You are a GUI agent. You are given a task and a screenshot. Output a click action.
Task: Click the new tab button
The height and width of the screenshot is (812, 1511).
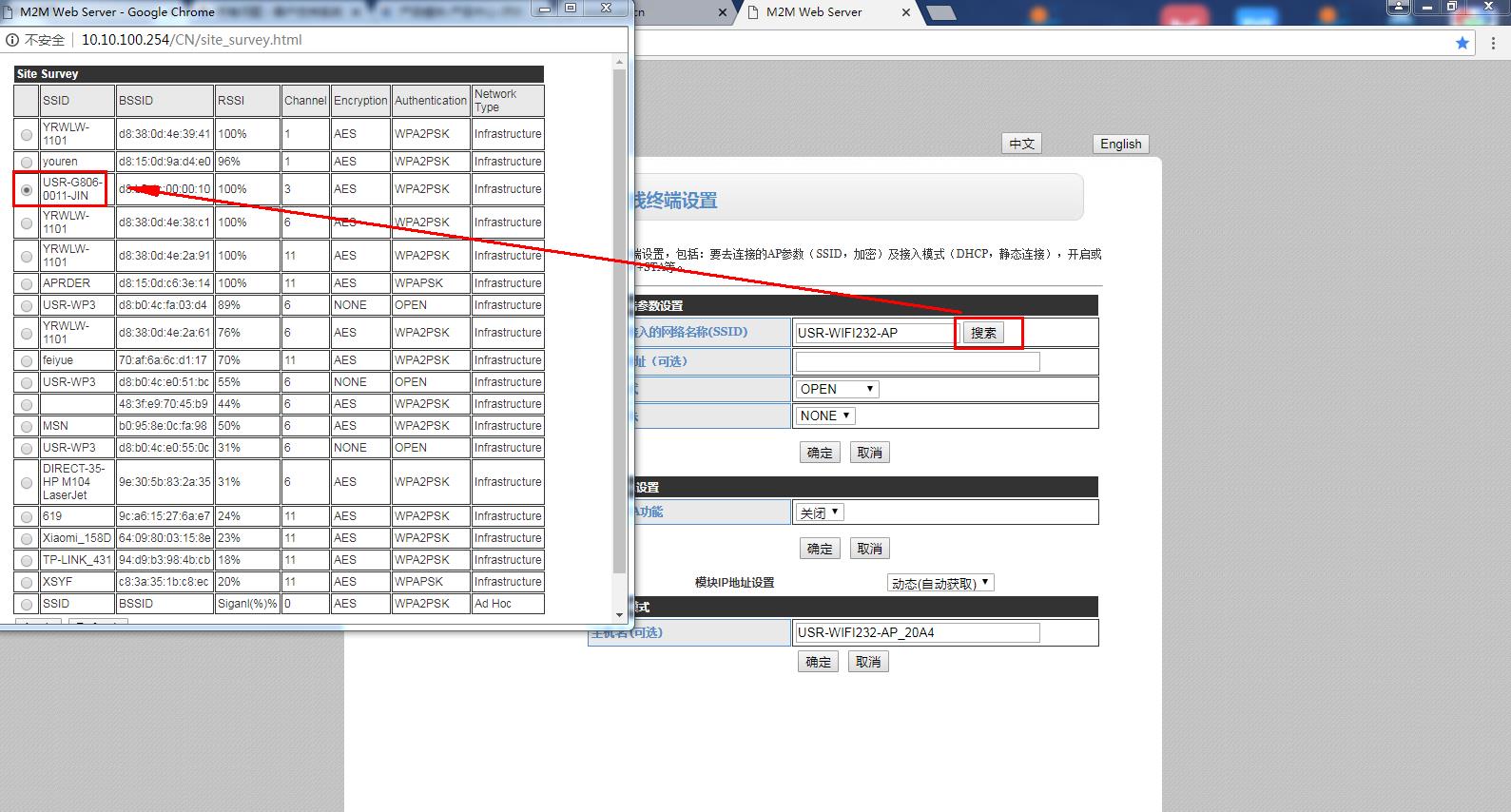click(x=940, y=12)
